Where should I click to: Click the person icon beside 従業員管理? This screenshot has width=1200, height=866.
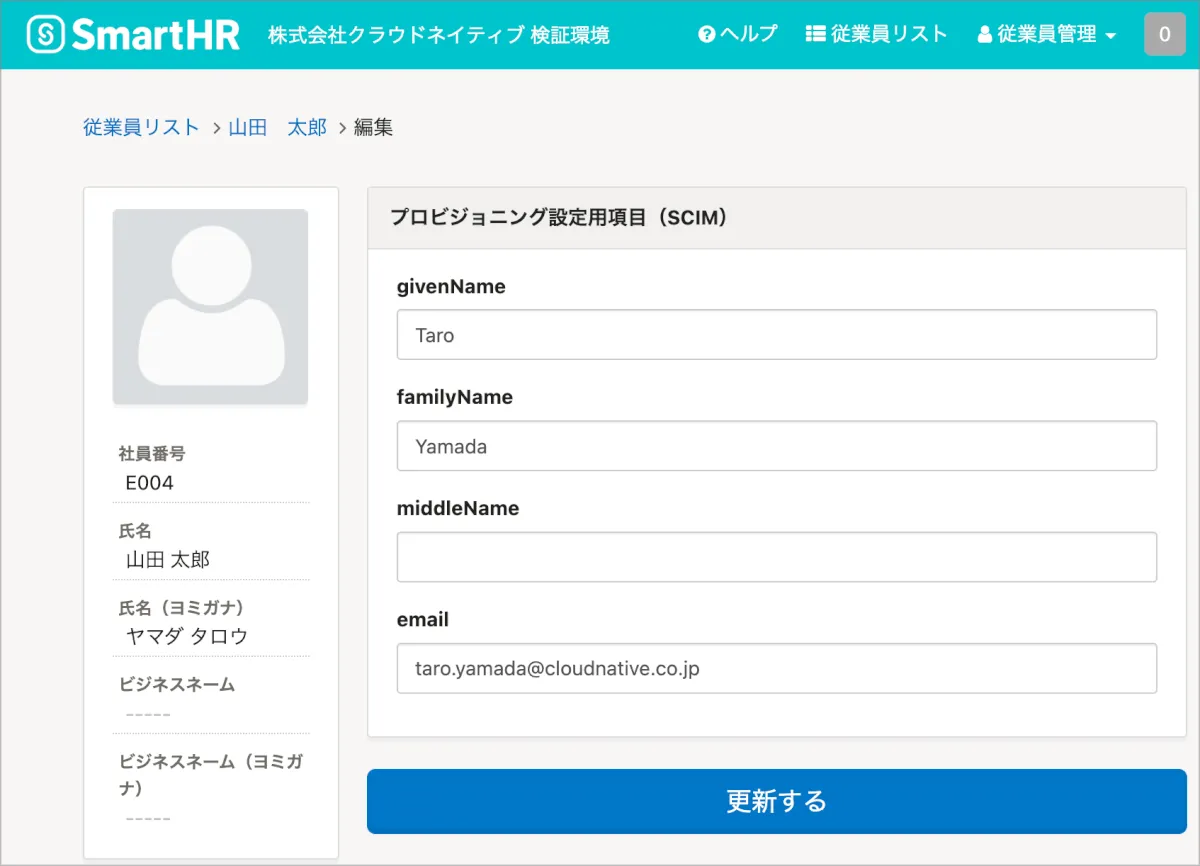[984, 35]
